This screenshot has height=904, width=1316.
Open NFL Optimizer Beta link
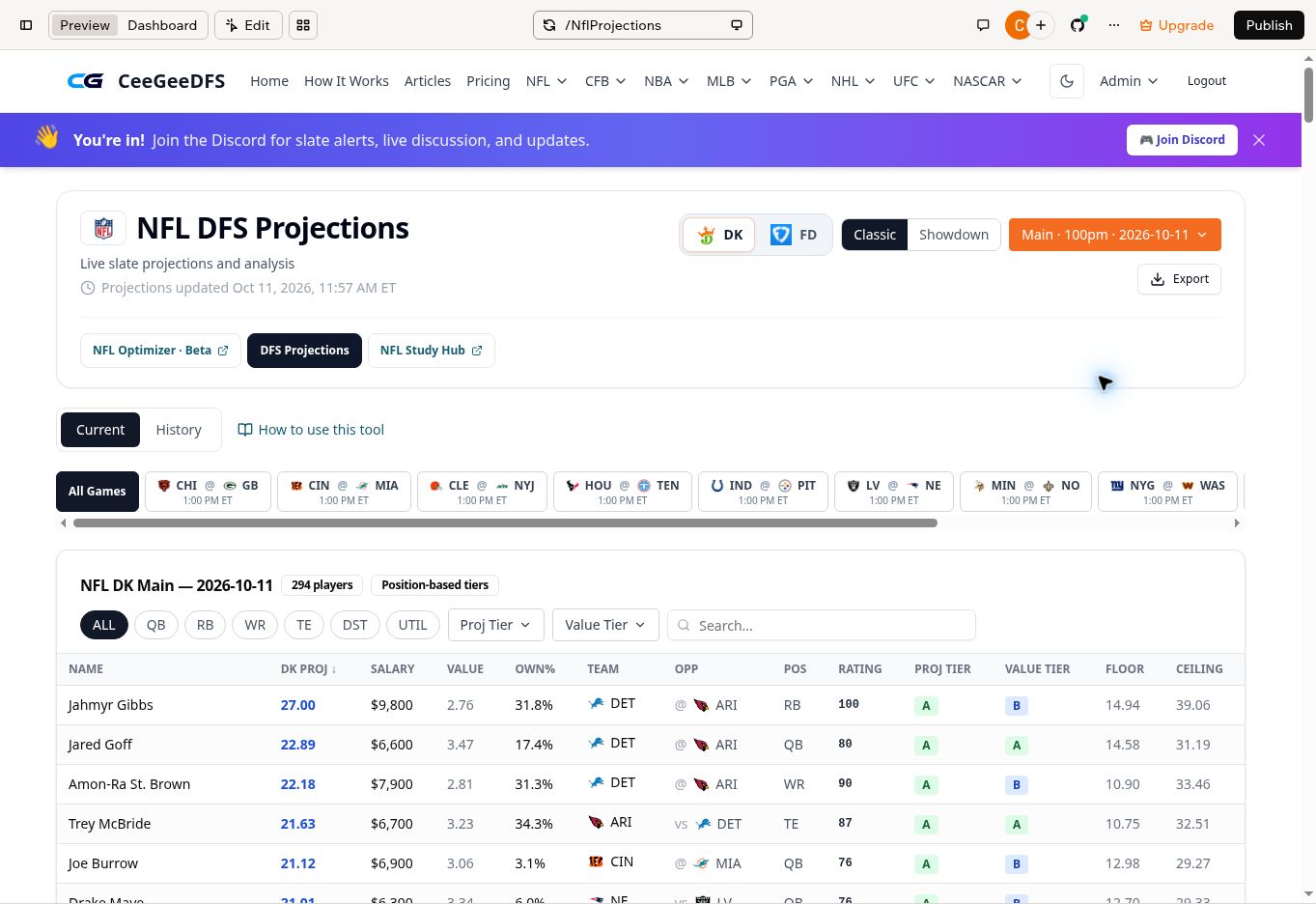[x=160, y=351]
